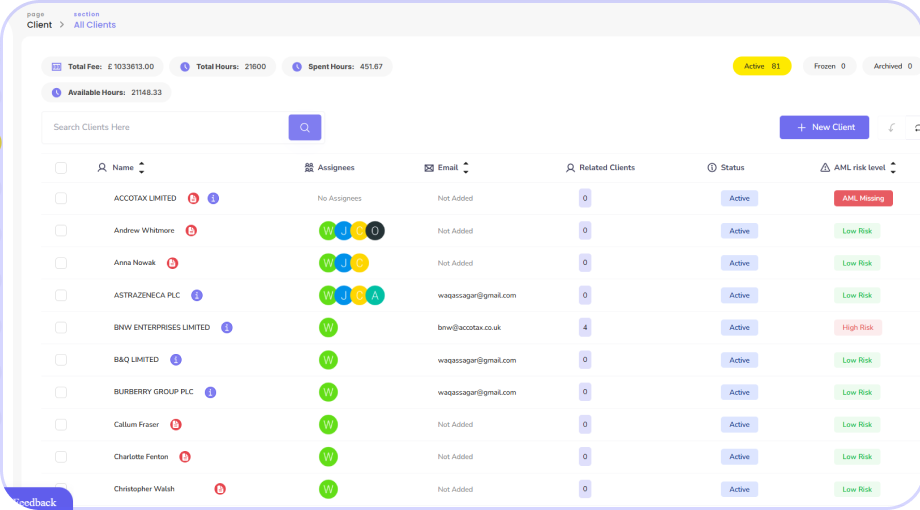Open the Feedback button
This screenshot has width=920, height=510.
click(x=35, y=501)
